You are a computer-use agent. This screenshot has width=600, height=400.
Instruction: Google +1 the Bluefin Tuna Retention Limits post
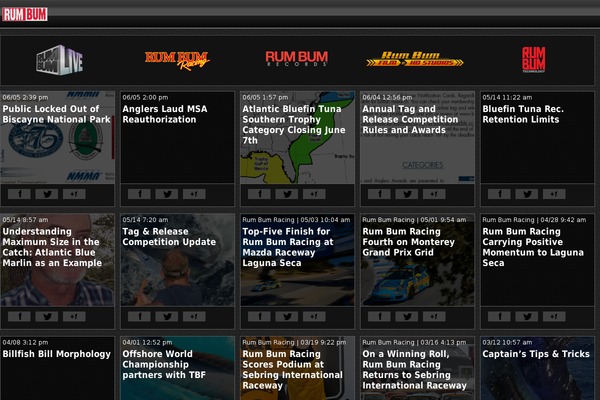click(554, 194)
